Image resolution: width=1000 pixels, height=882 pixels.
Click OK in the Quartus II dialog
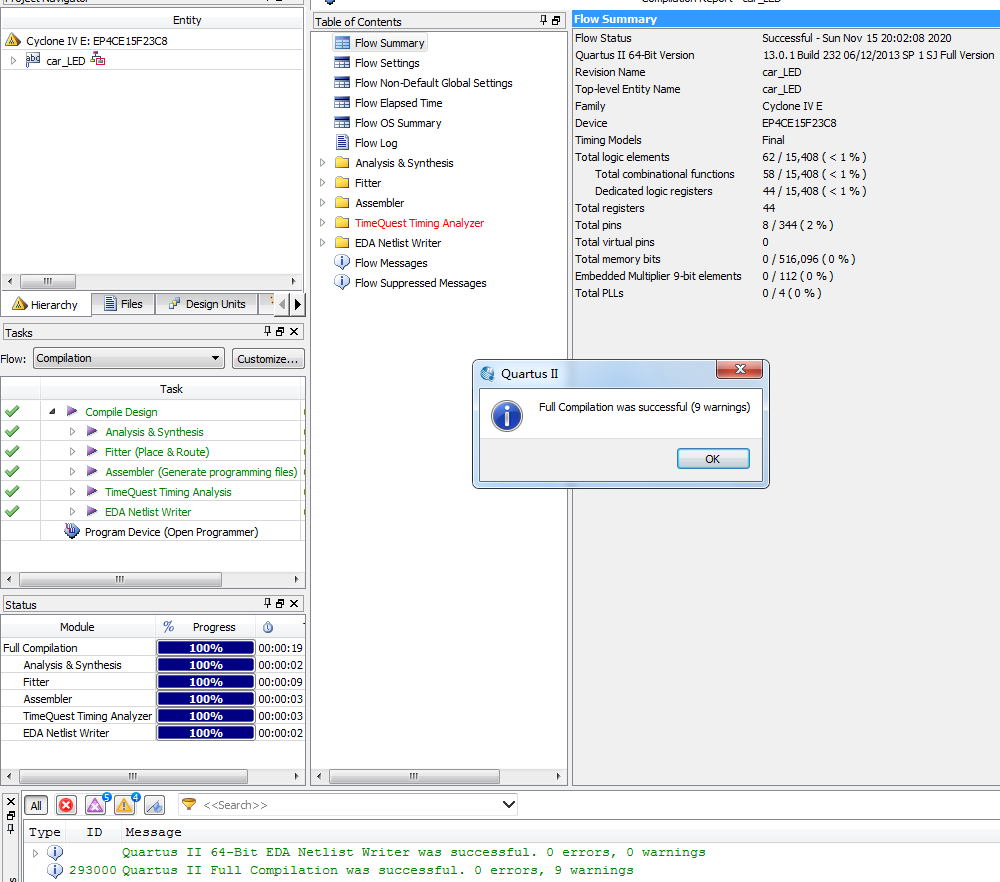pyautogui.click(x=713, y=459)
